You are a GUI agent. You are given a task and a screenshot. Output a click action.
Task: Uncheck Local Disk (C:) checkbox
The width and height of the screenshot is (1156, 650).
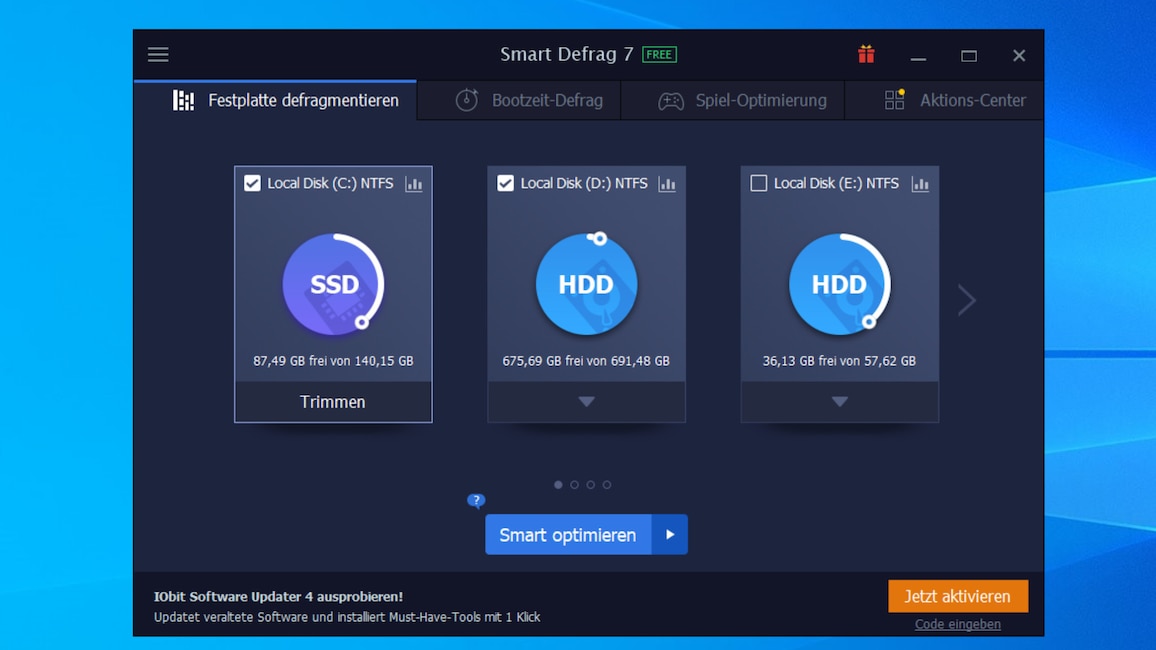[252, 184]
